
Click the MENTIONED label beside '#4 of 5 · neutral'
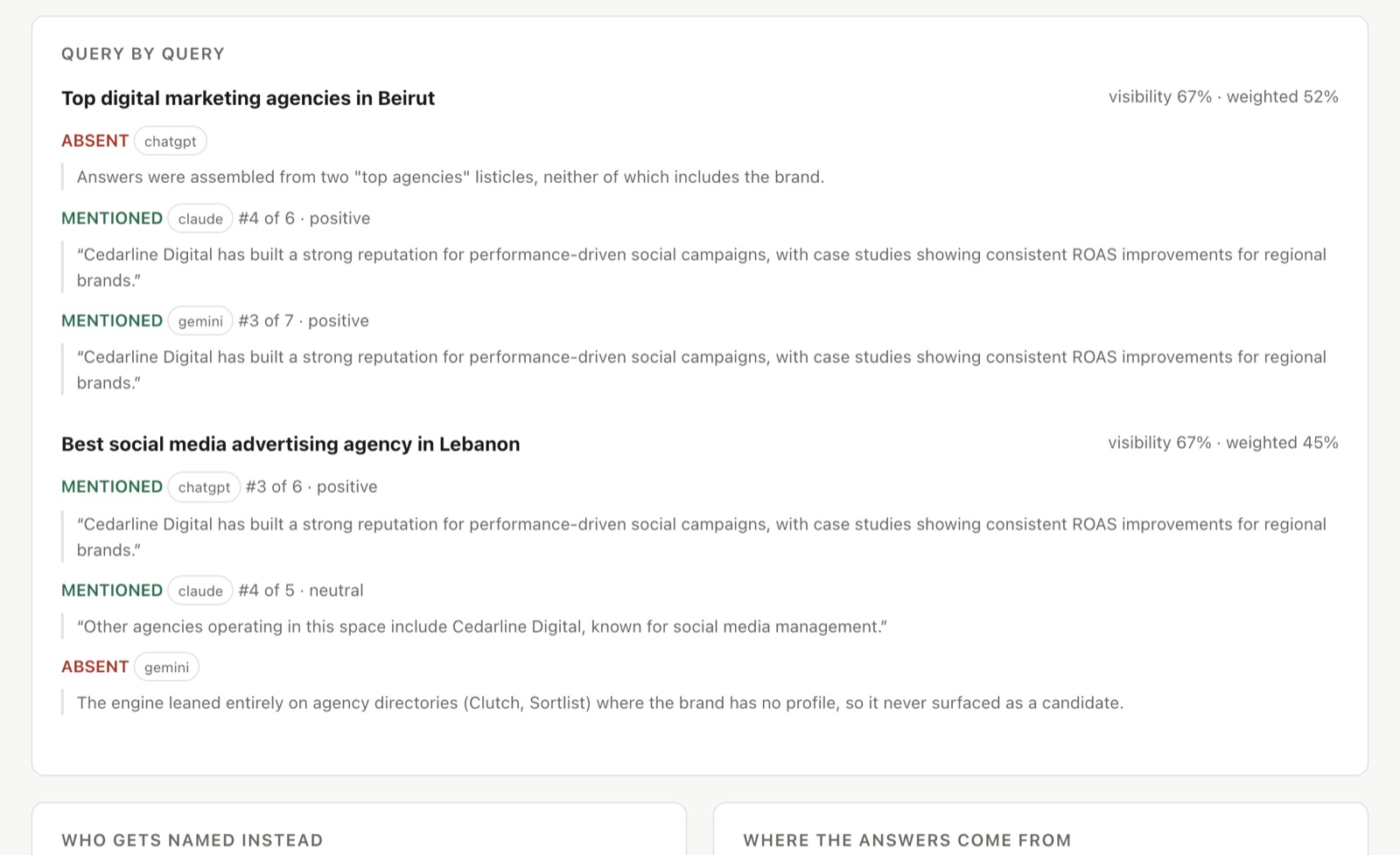coord(112,591)
